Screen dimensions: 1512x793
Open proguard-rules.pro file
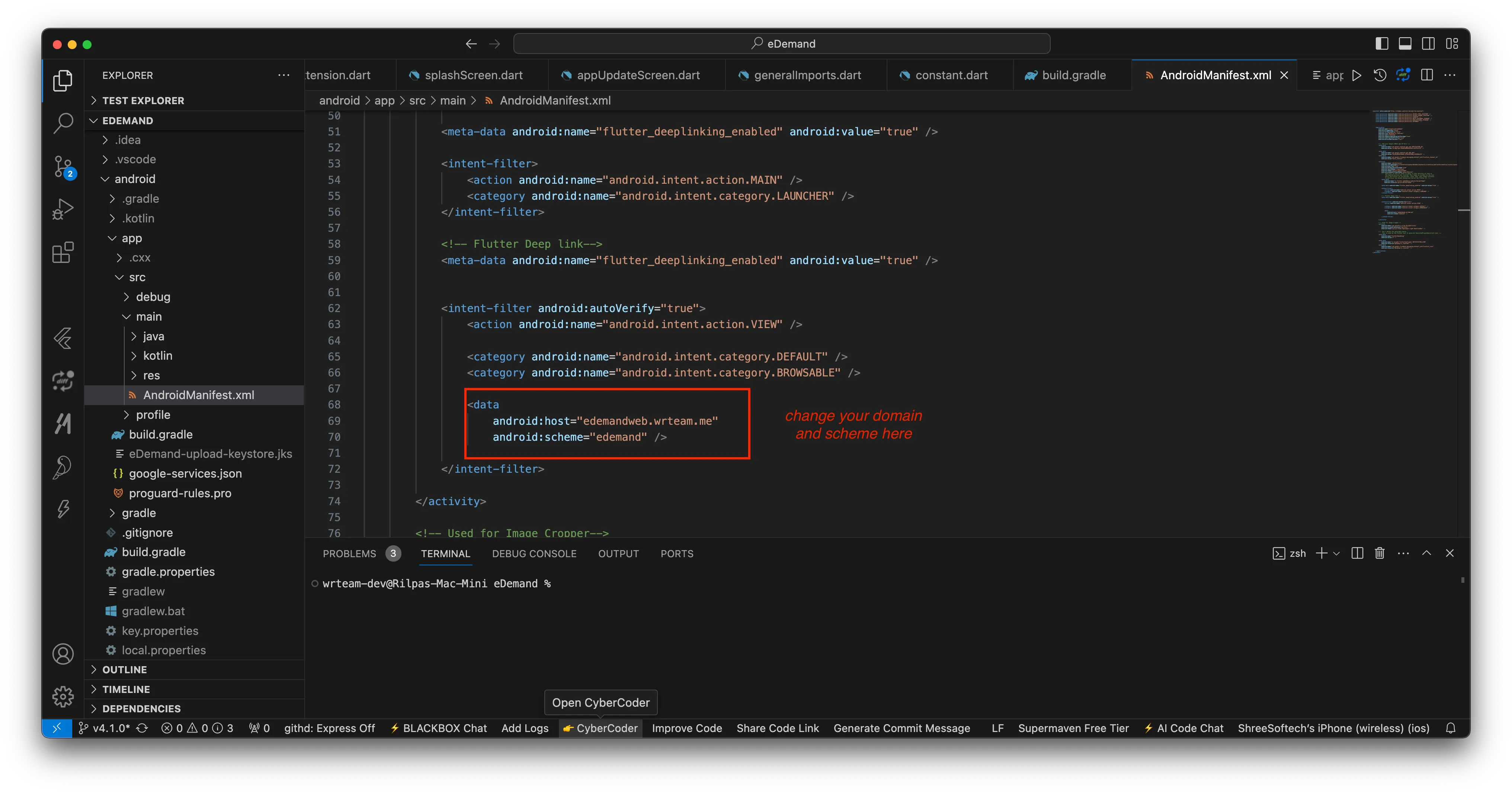195,493
